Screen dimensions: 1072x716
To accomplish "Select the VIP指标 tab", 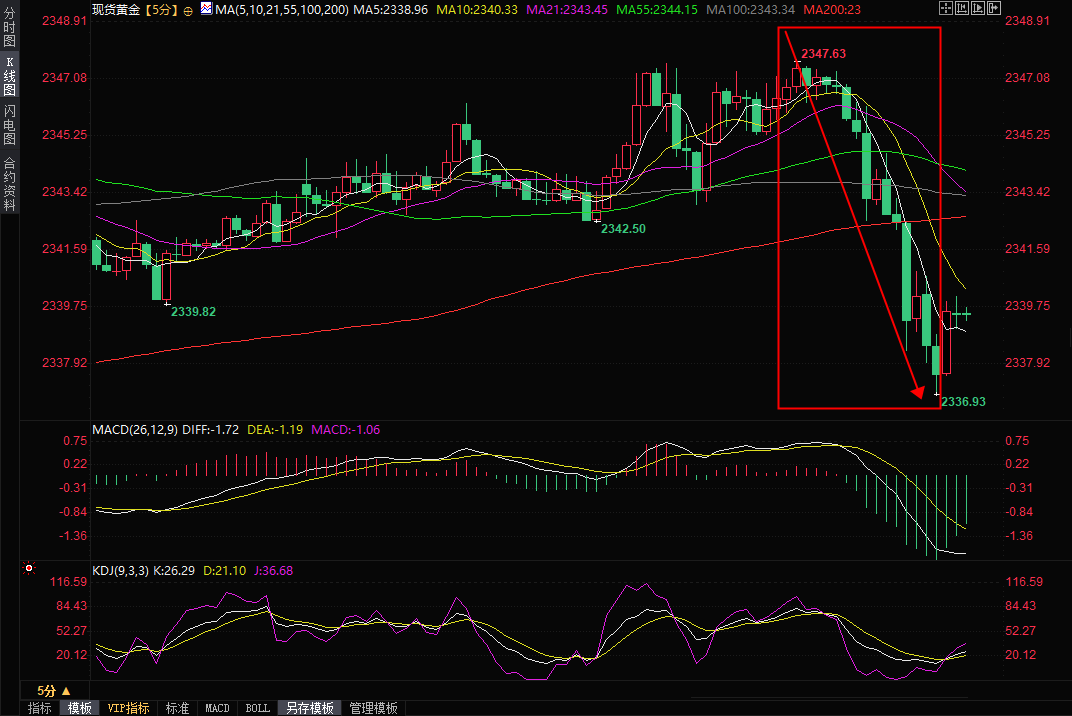I will 128,708.
